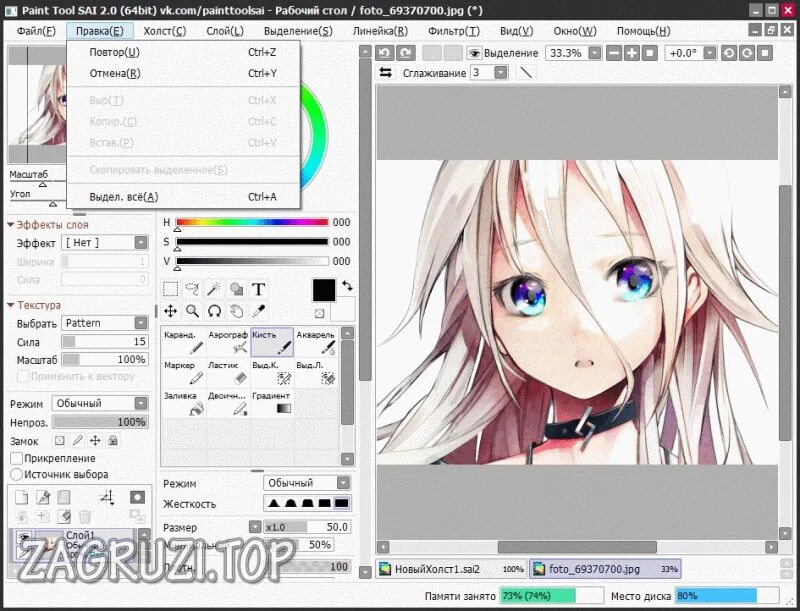Choose the Аэрограф airbrush tool
Image resolution: width=800 pixels, height=611 pixels.
point(228,342)
